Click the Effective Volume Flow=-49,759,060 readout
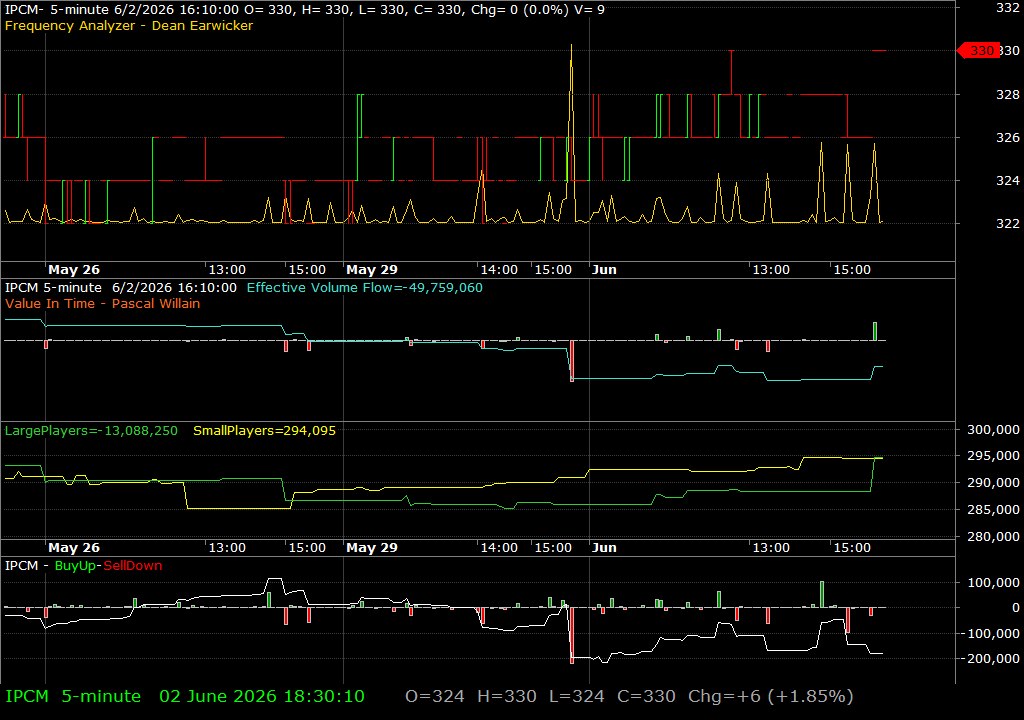 364,287
